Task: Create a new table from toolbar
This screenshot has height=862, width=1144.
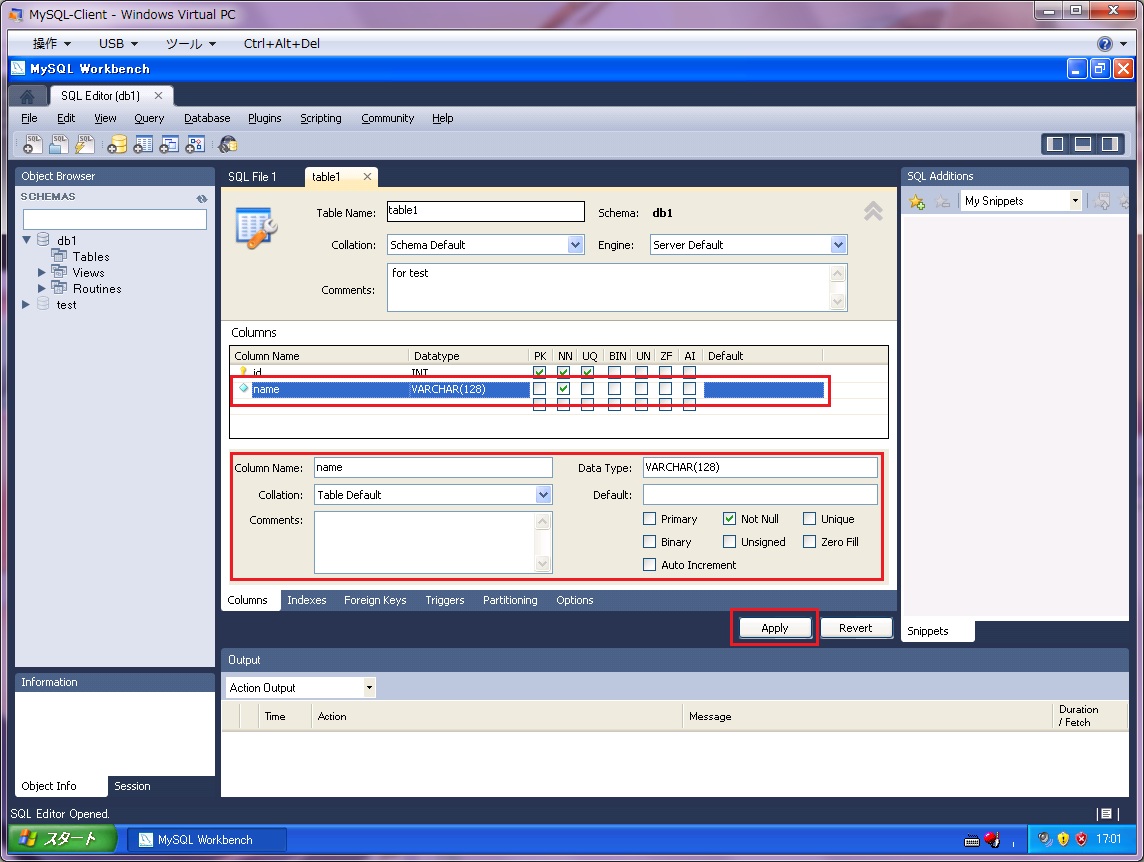Action: click(143, 145)
